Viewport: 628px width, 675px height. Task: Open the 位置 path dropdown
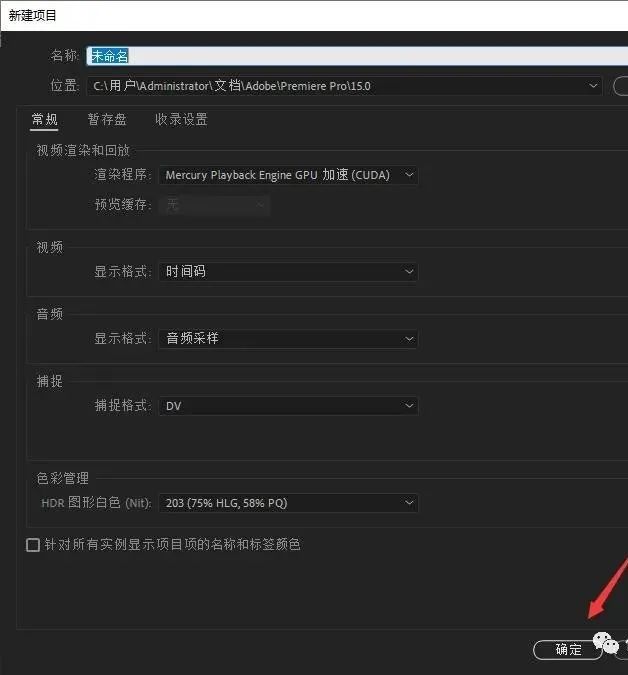tap(344, 86)
